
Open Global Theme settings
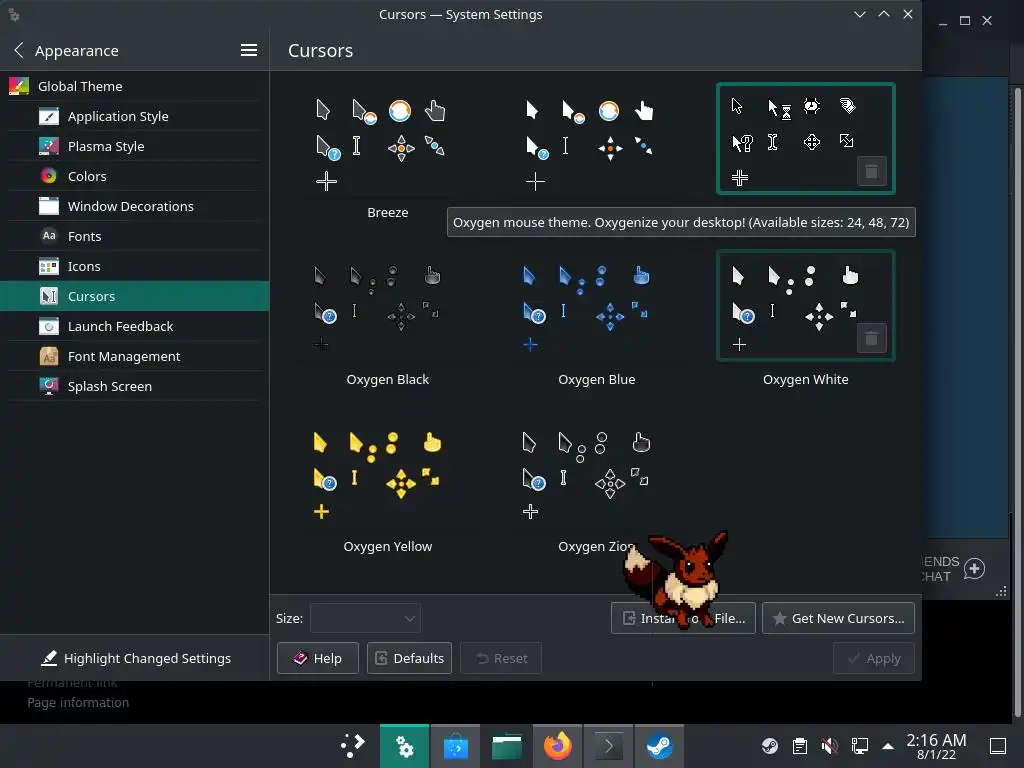pyautogui.click(x=135, y=86)
